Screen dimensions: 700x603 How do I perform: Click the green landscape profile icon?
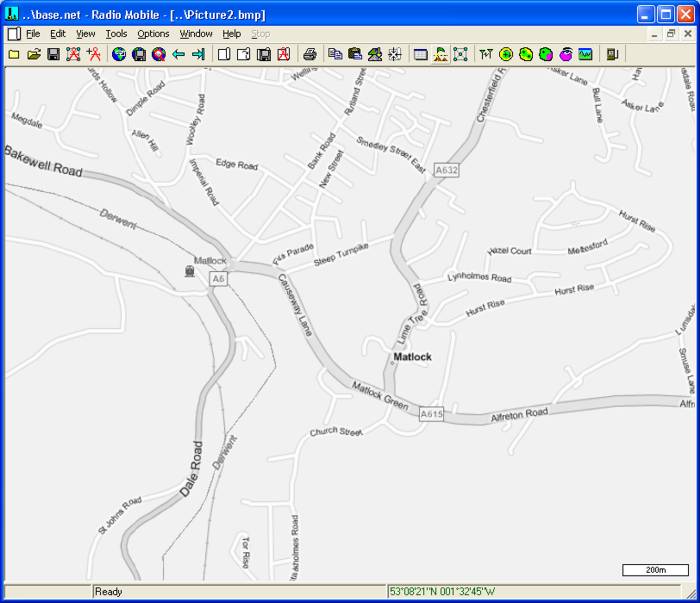coord(585,54)
